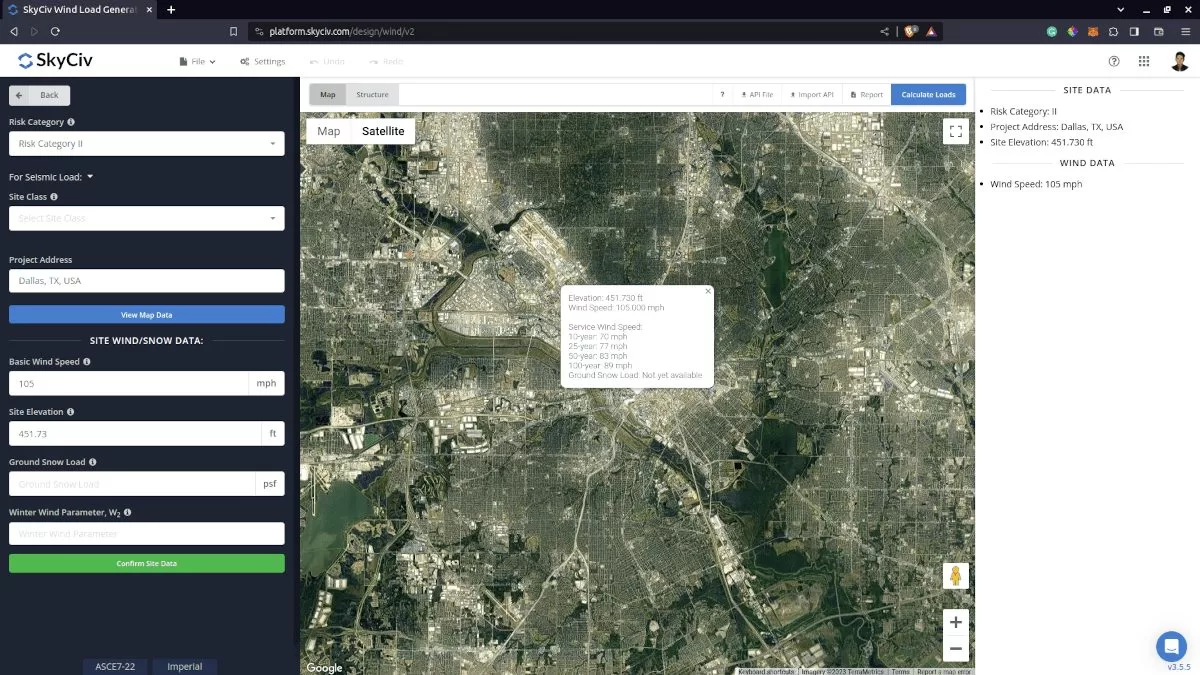
Task: Click Risk Category info icon
Action: pyautogui.click(x=71, y=122)
